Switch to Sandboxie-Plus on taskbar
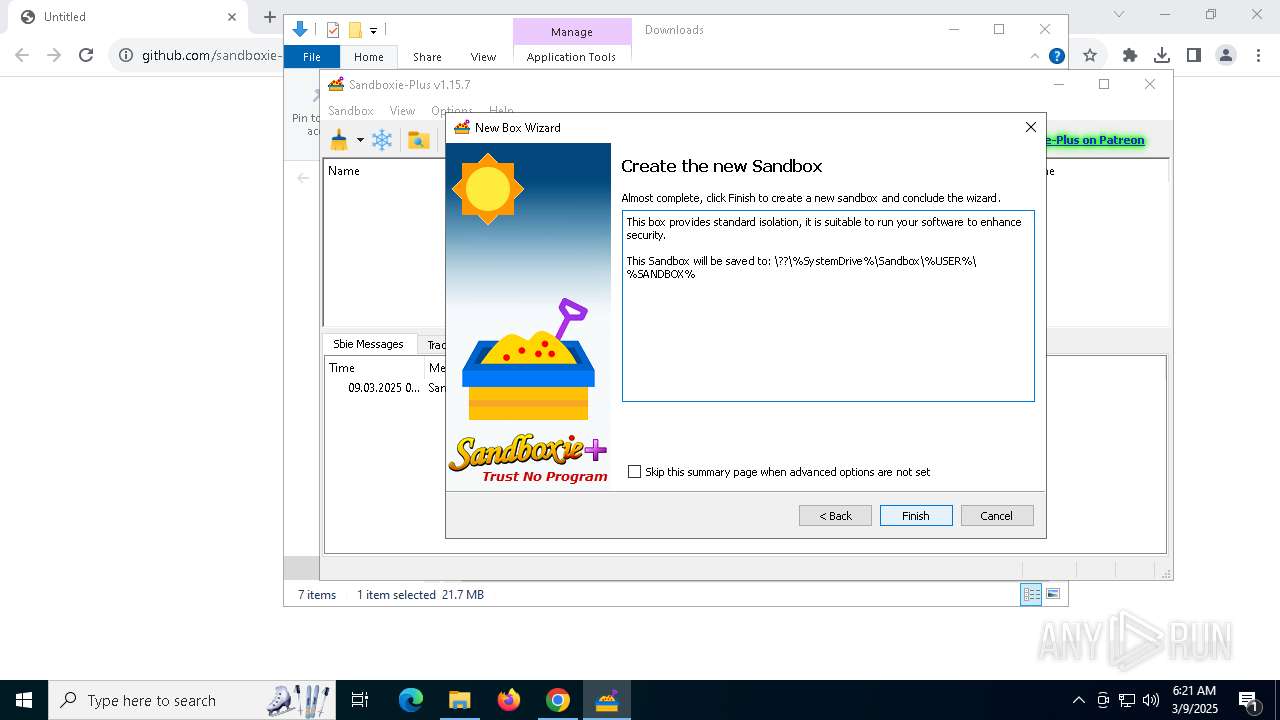Screen dimensions: 1280x720 pyautogui.click(x=607, y=700)
